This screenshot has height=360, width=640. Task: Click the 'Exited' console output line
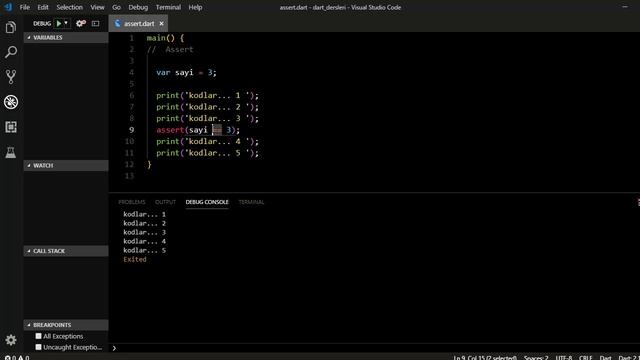tap(135, 259)
